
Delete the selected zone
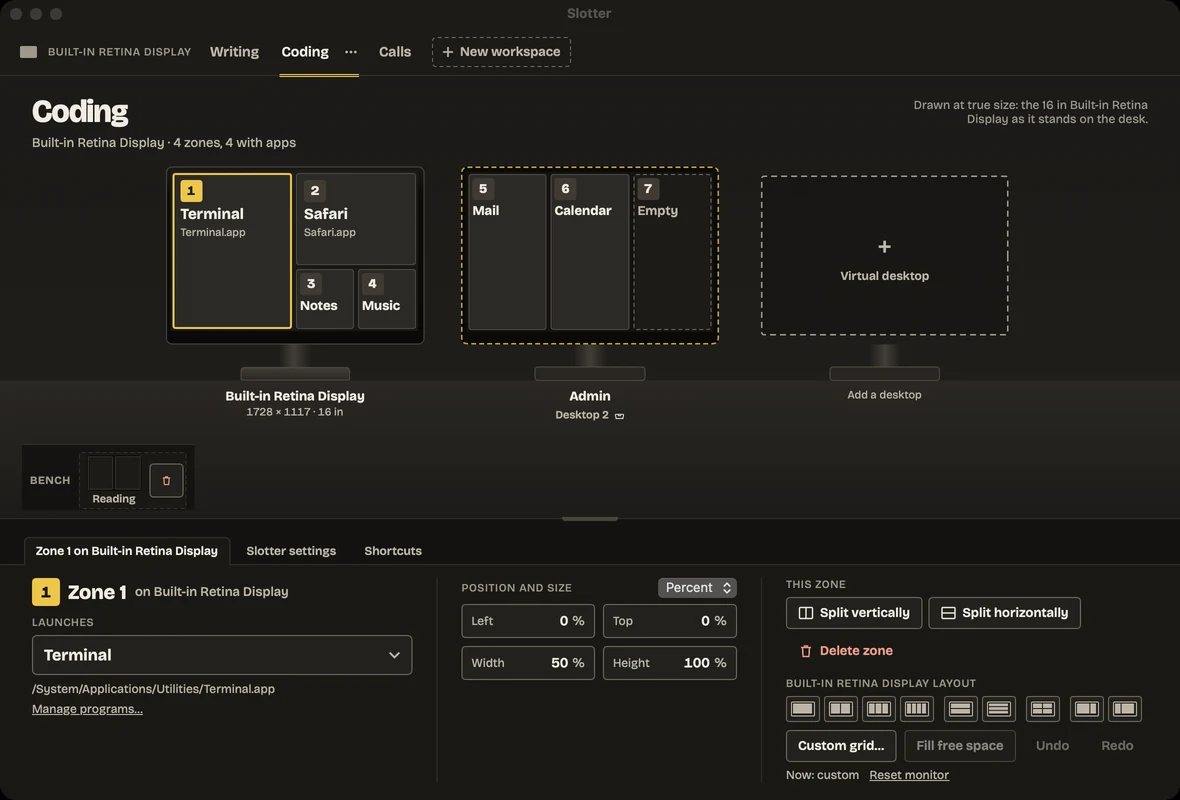click(x=846, y=651)
